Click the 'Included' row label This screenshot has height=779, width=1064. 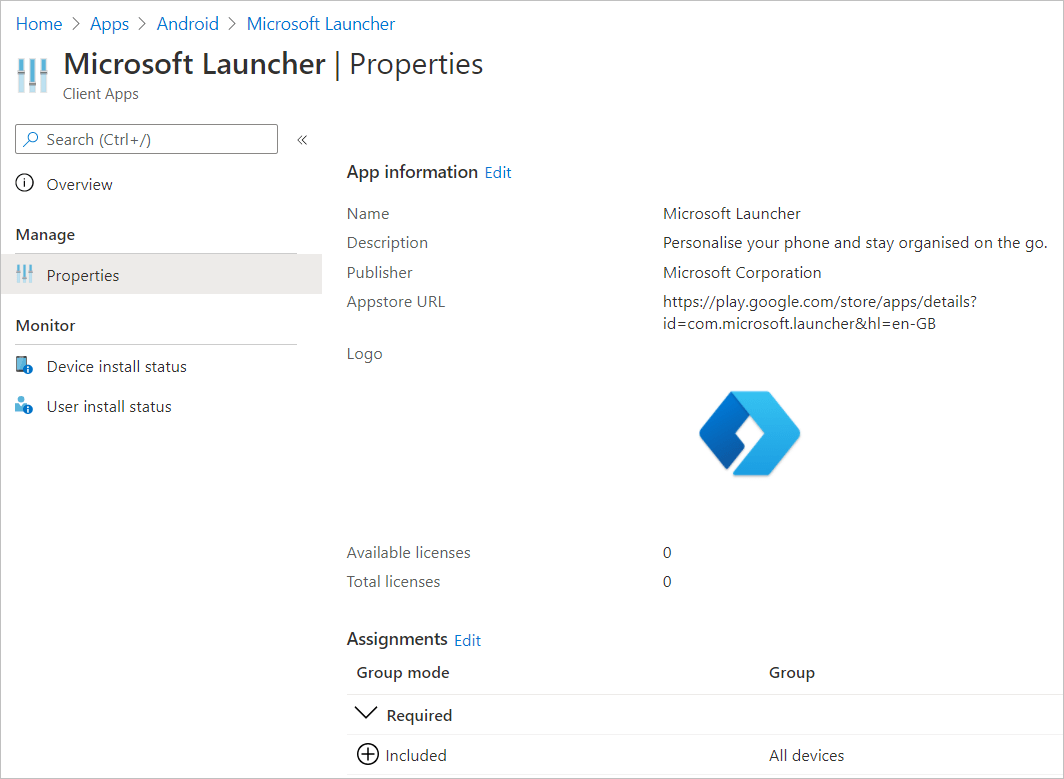[x=416, y=755]
